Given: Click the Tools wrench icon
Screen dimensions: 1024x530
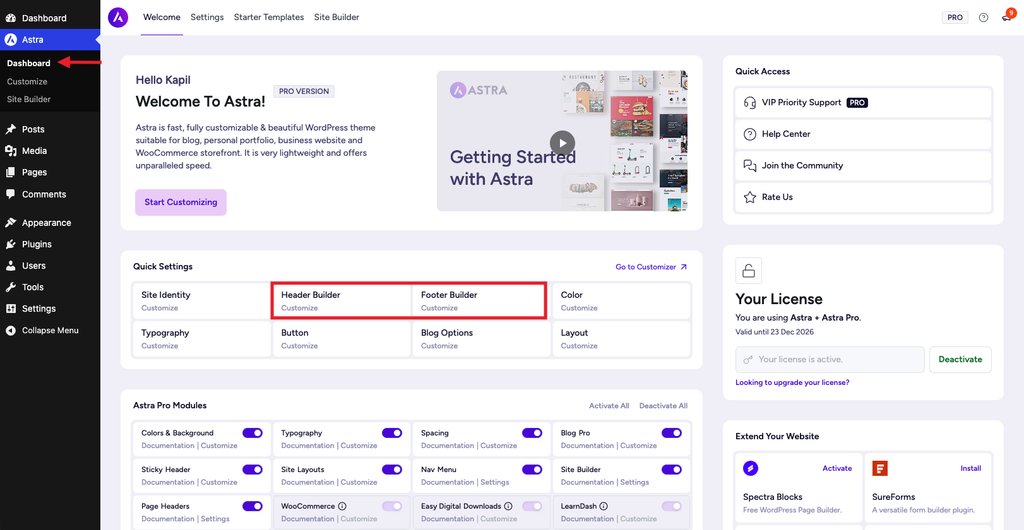Looking at the screenshot, I should tap(10, 287).
